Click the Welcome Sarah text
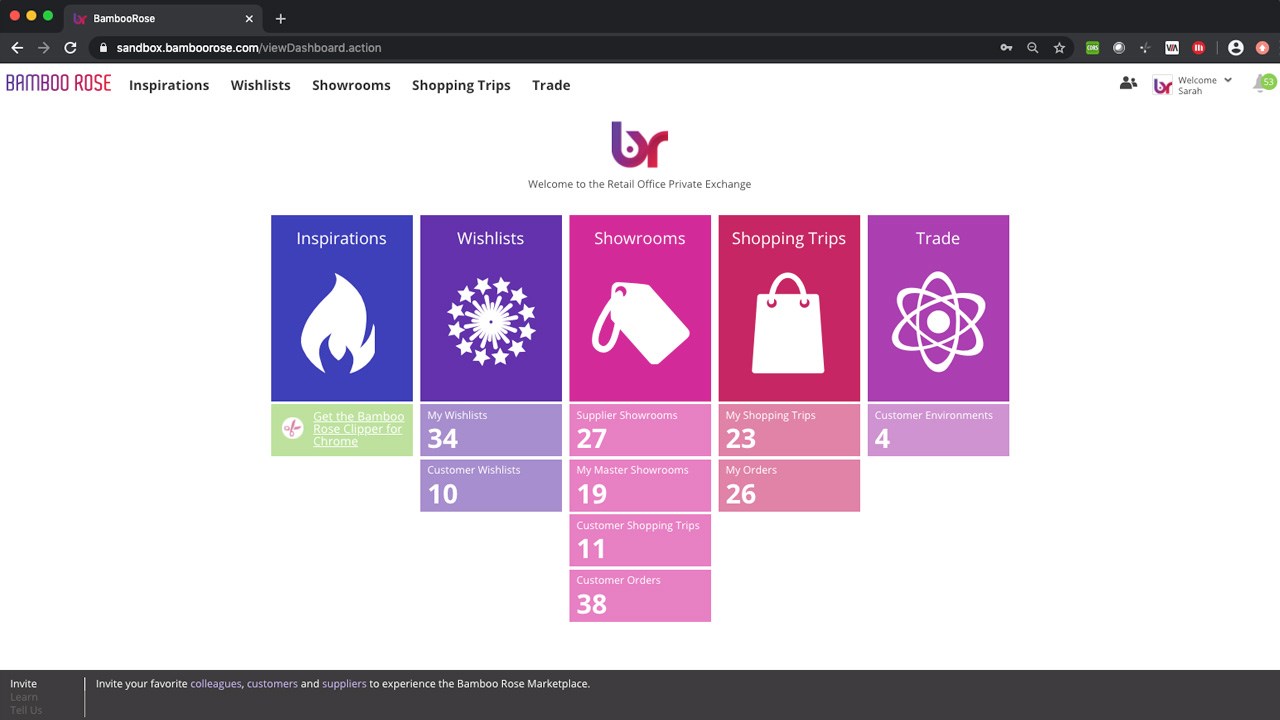This screenshot has height=720, width=1280. [x=1197, y=85]
